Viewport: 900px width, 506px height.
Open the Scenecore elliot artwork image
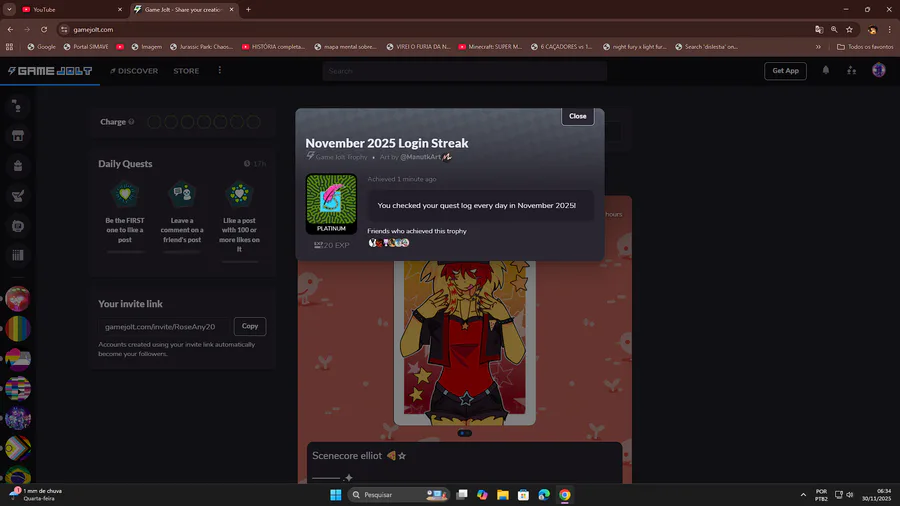[464, 342]
